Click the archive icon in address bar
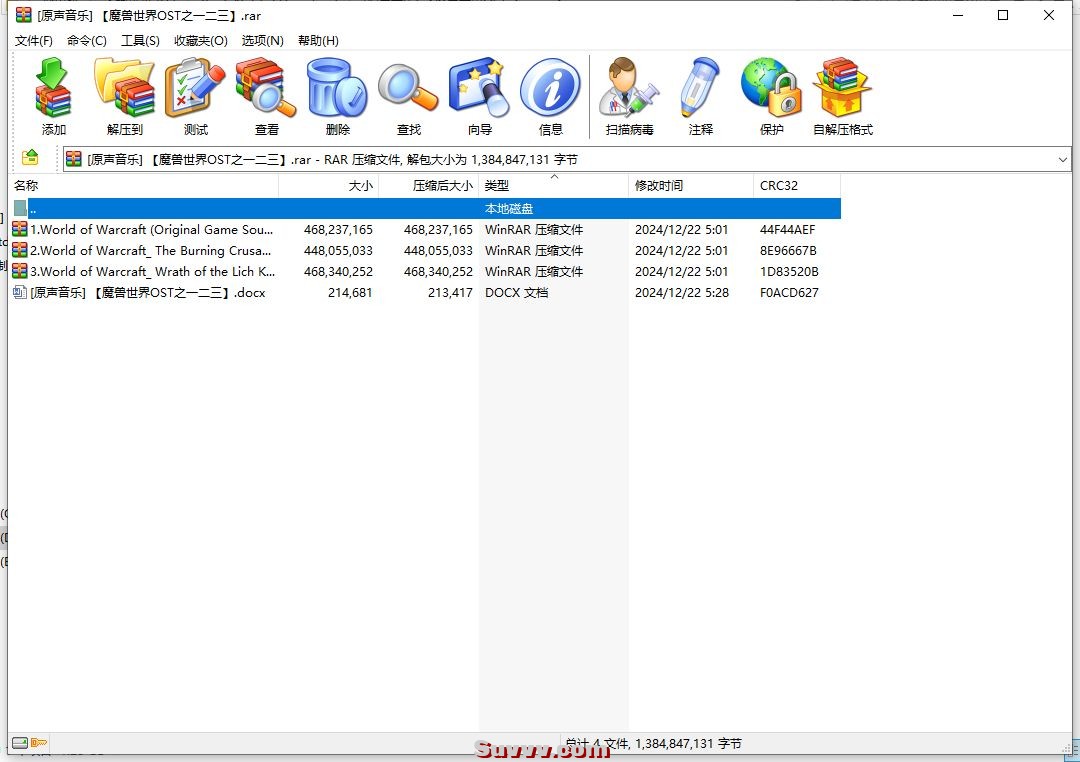1080x762 pixels. pos(74,159)
